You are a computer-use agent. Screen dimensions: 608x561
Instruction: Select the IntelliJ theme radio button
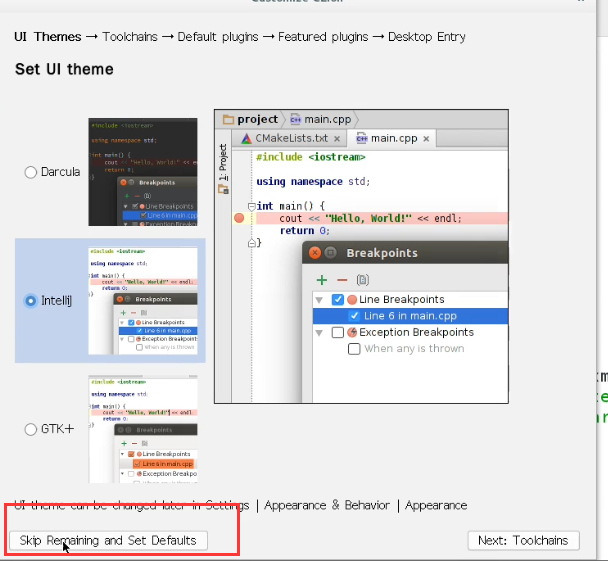30,300
